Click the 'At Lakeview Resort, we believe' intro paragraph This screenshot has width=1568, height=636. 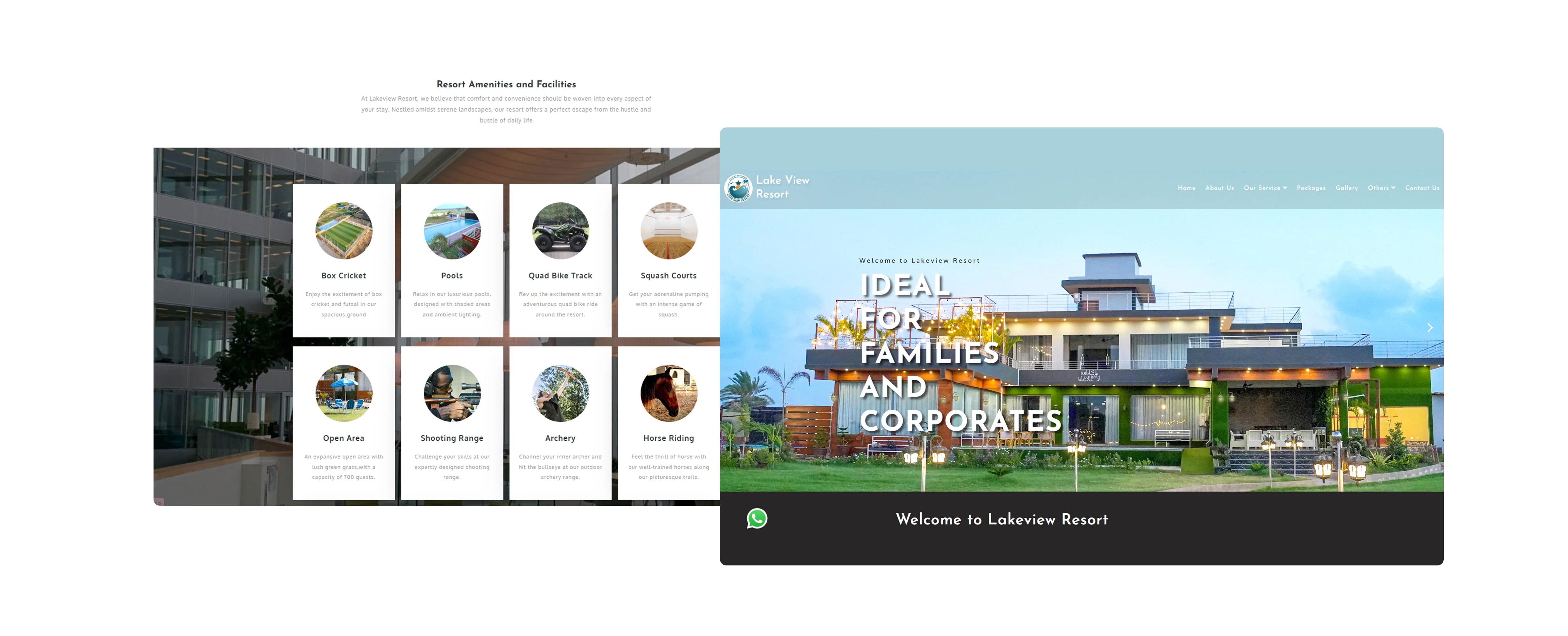tap(506, 110)
